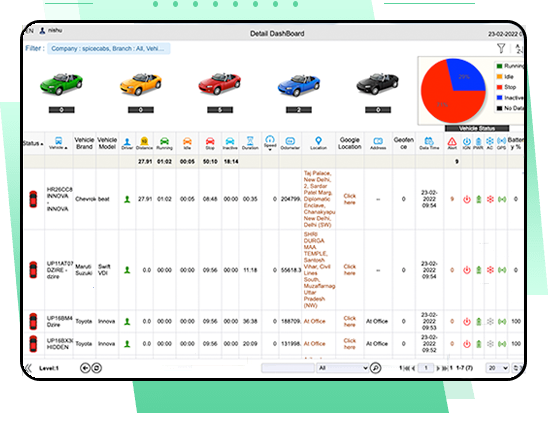This screenshot has width=548, height=425.
Task: Sort by the Vehicle column header icon
Action: pos(58,141)
